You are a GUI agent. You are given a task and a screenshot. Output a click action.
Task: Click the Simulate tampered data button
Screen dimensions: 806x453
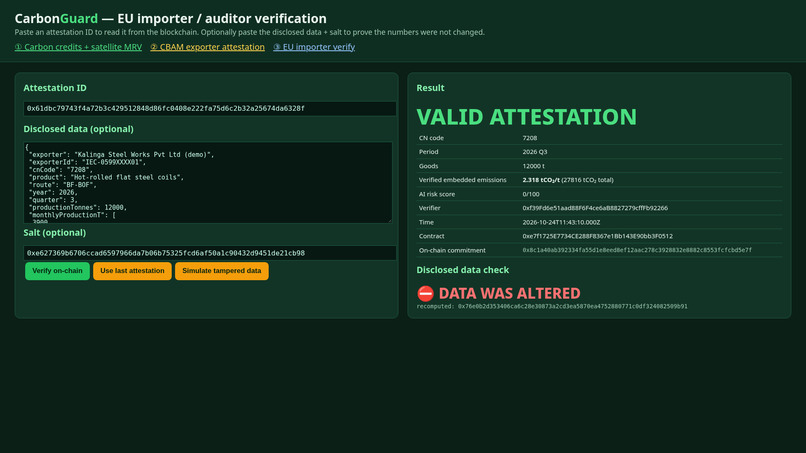click(x=222, y=271)
